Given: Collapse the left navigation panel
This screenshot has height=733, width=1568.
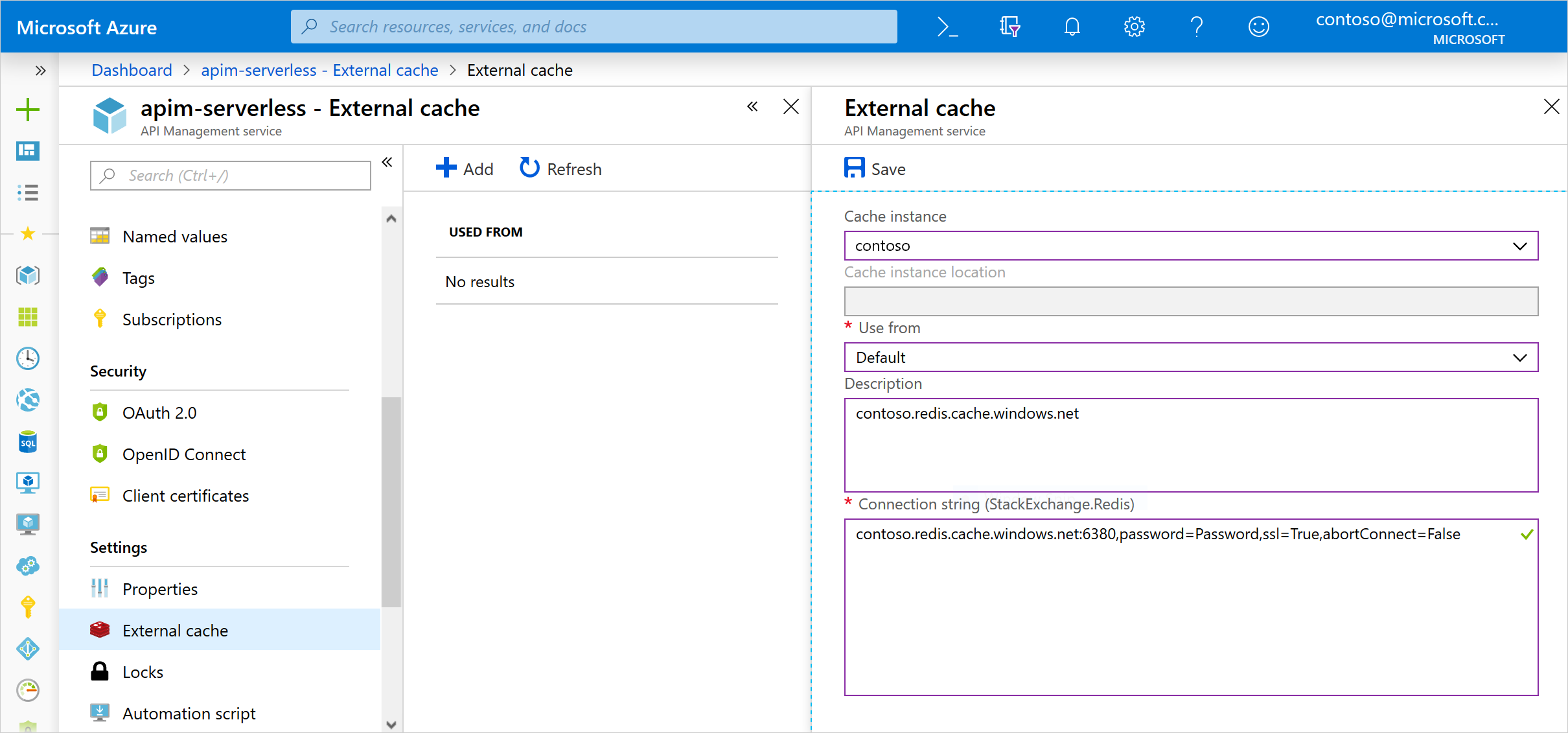Looking at the screenshot, I should tap(388, 163).
